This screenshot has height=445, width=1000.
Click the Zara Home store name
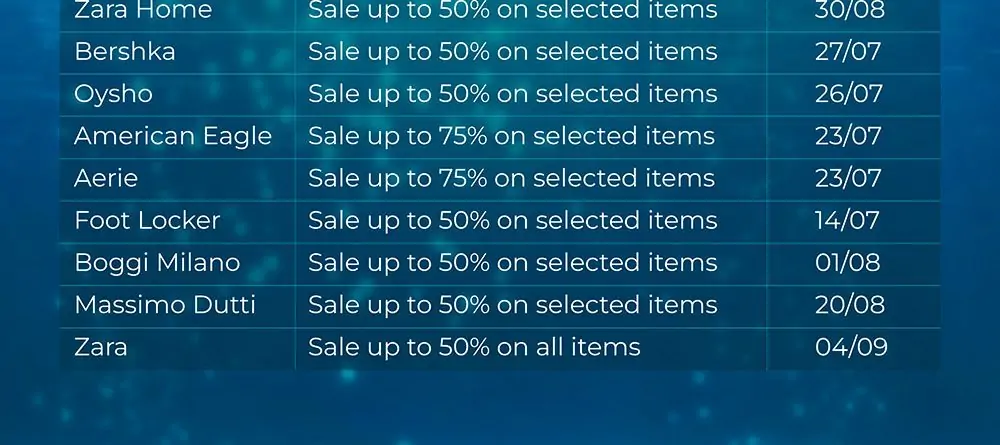click(x=143, y=10)
